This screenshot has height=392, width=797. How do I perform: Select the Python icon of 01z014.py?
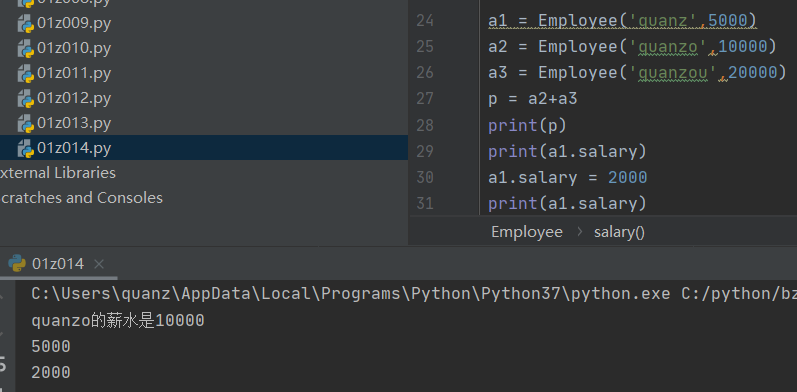pos(25,148)
